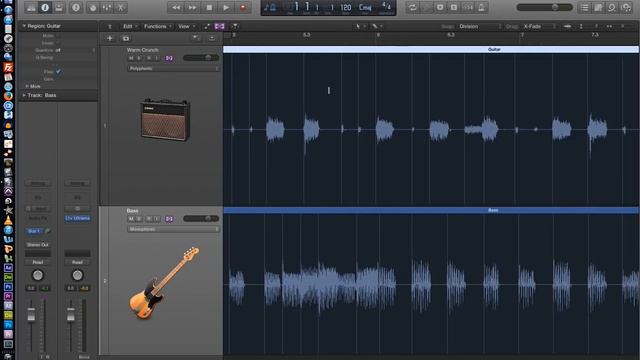Expand the Track: Bass disclosure triangle
The width and height of the screenshot is (640, 360).
point(24,95)
